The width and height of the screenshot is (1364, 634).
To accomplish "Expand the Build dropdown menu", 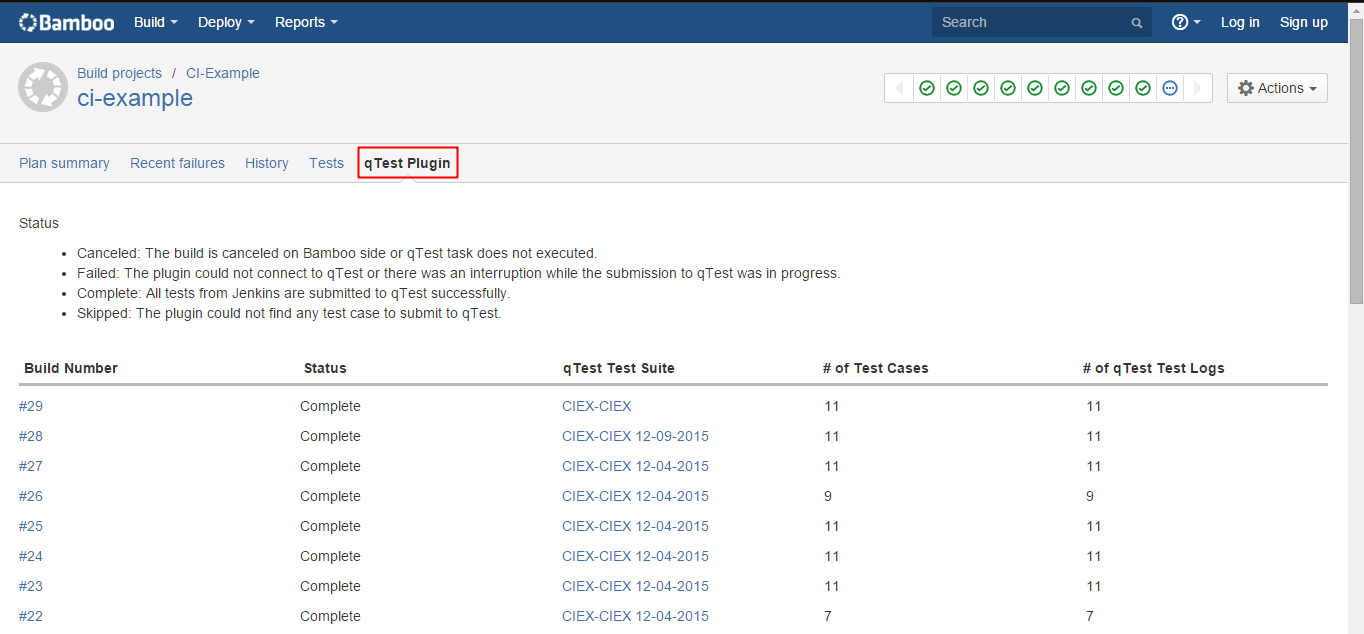I will [155, 22].
